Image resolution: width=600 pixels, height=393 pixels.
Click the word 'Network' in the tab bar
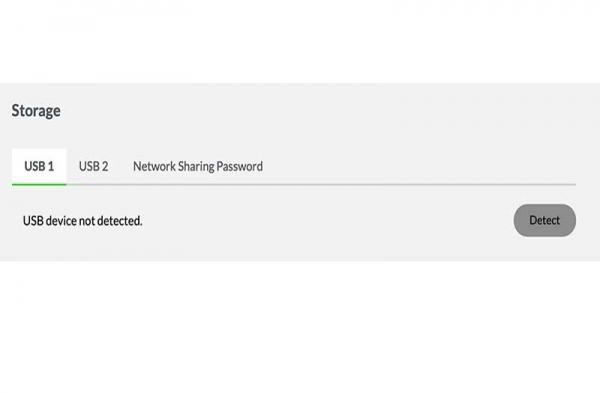tap(155, 166)
